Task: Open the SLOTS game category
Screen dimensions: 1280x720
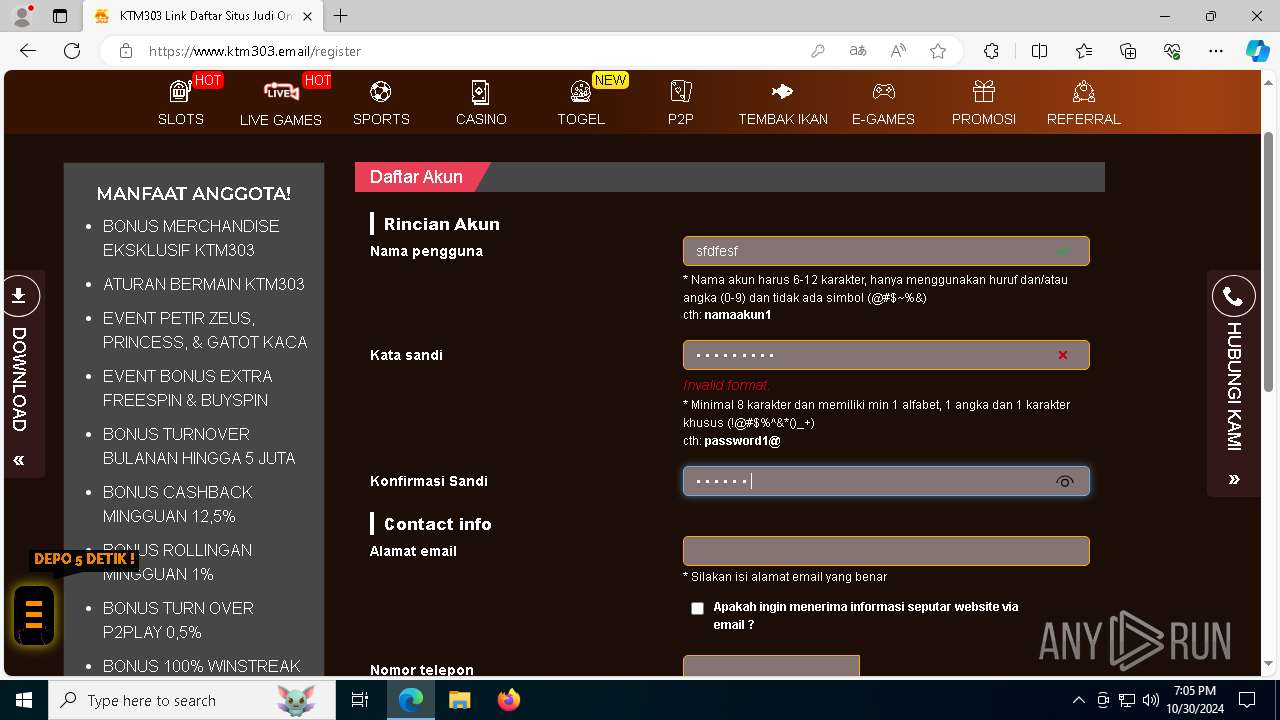Action: click(181, 103)
